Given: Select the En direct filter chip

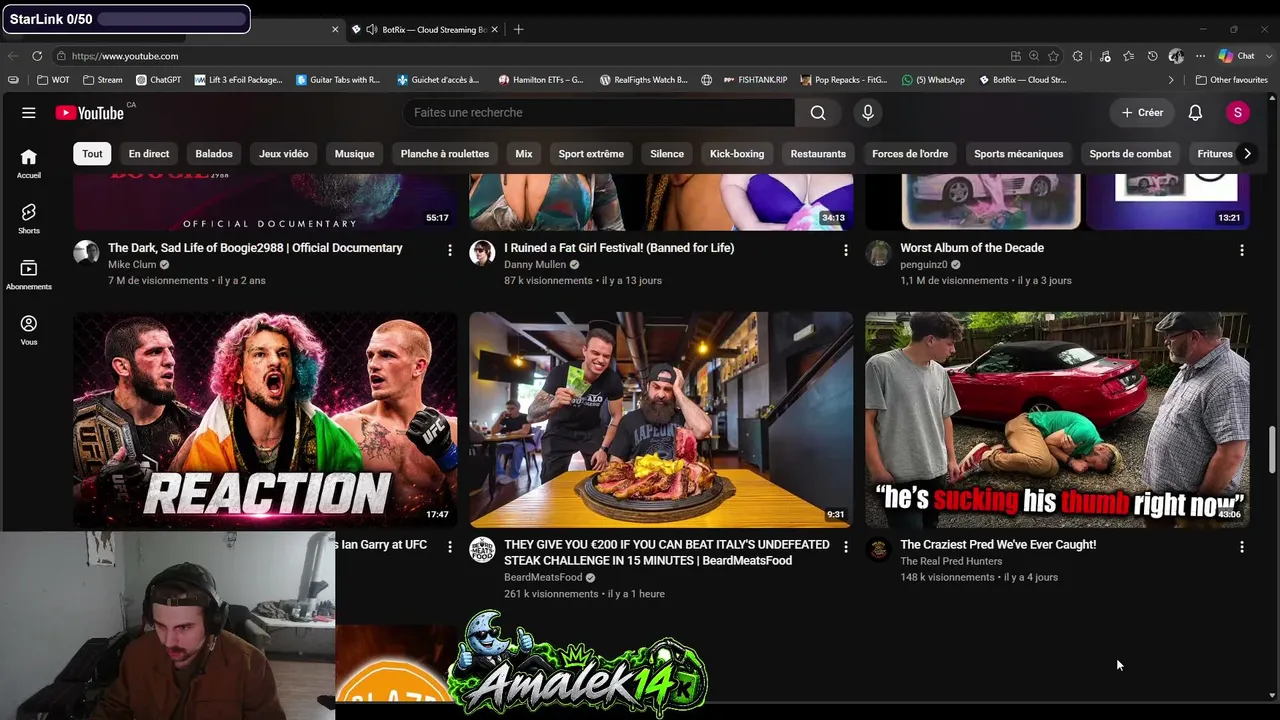Looking at the screenshot, I should [x=149, y=154].
